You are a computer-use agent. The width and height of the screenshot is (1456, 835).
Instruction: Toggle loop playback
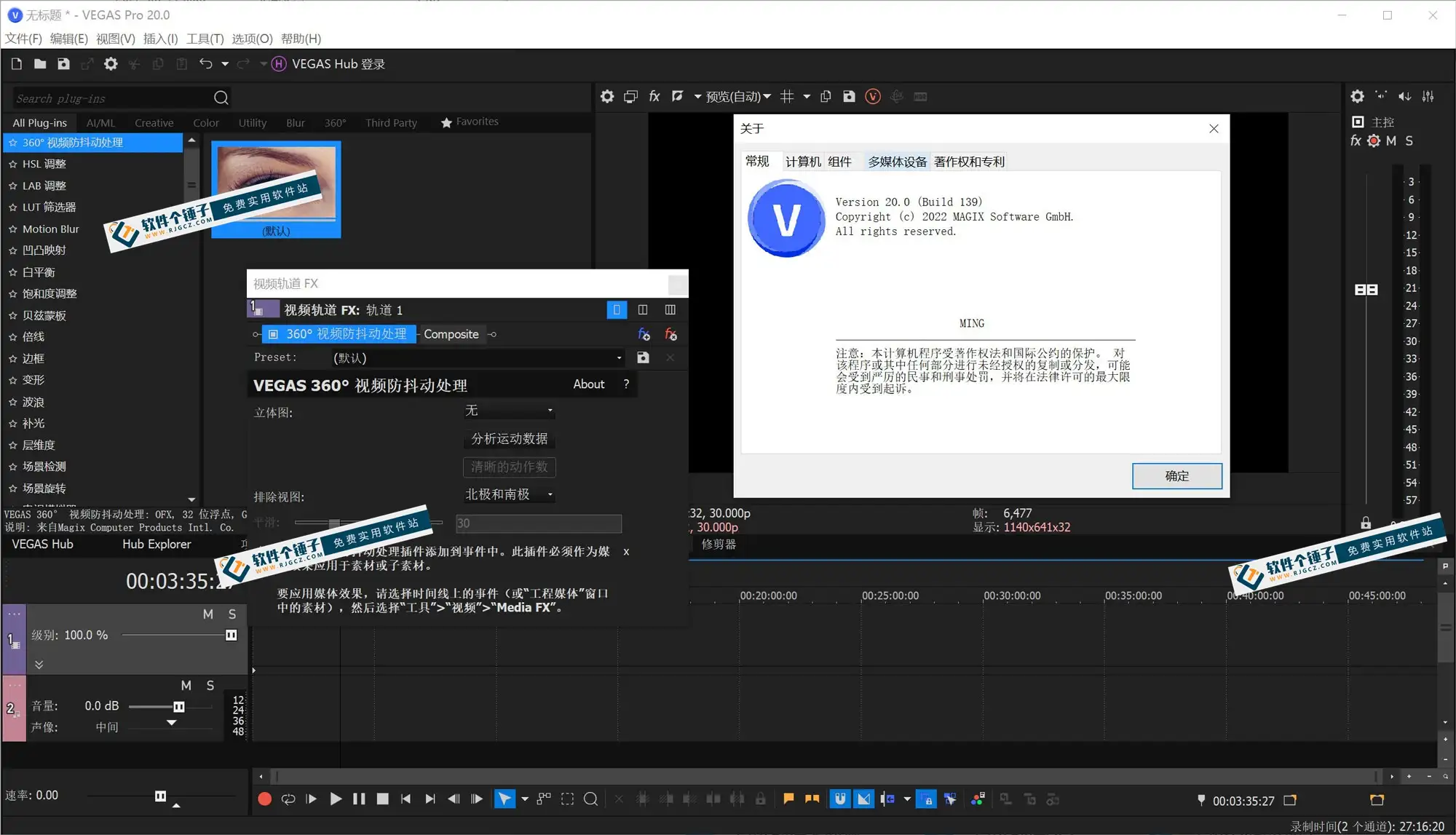288,799
